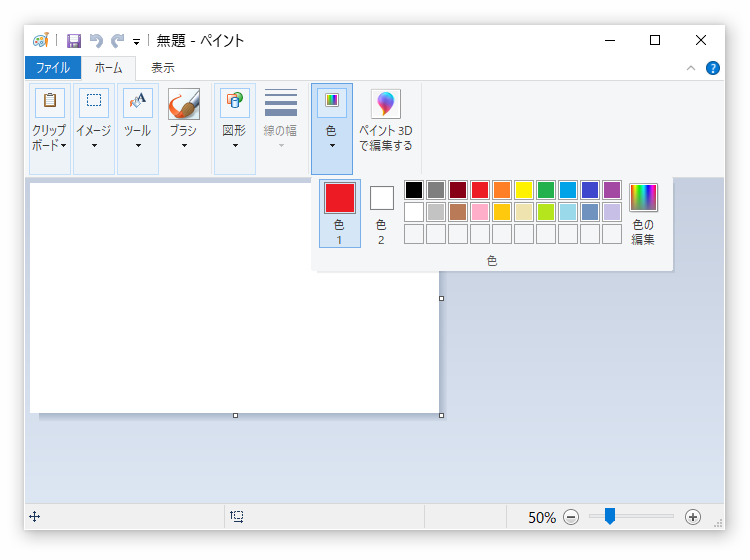Expand the イメージ group dropdown arrow

pos(94,145)
